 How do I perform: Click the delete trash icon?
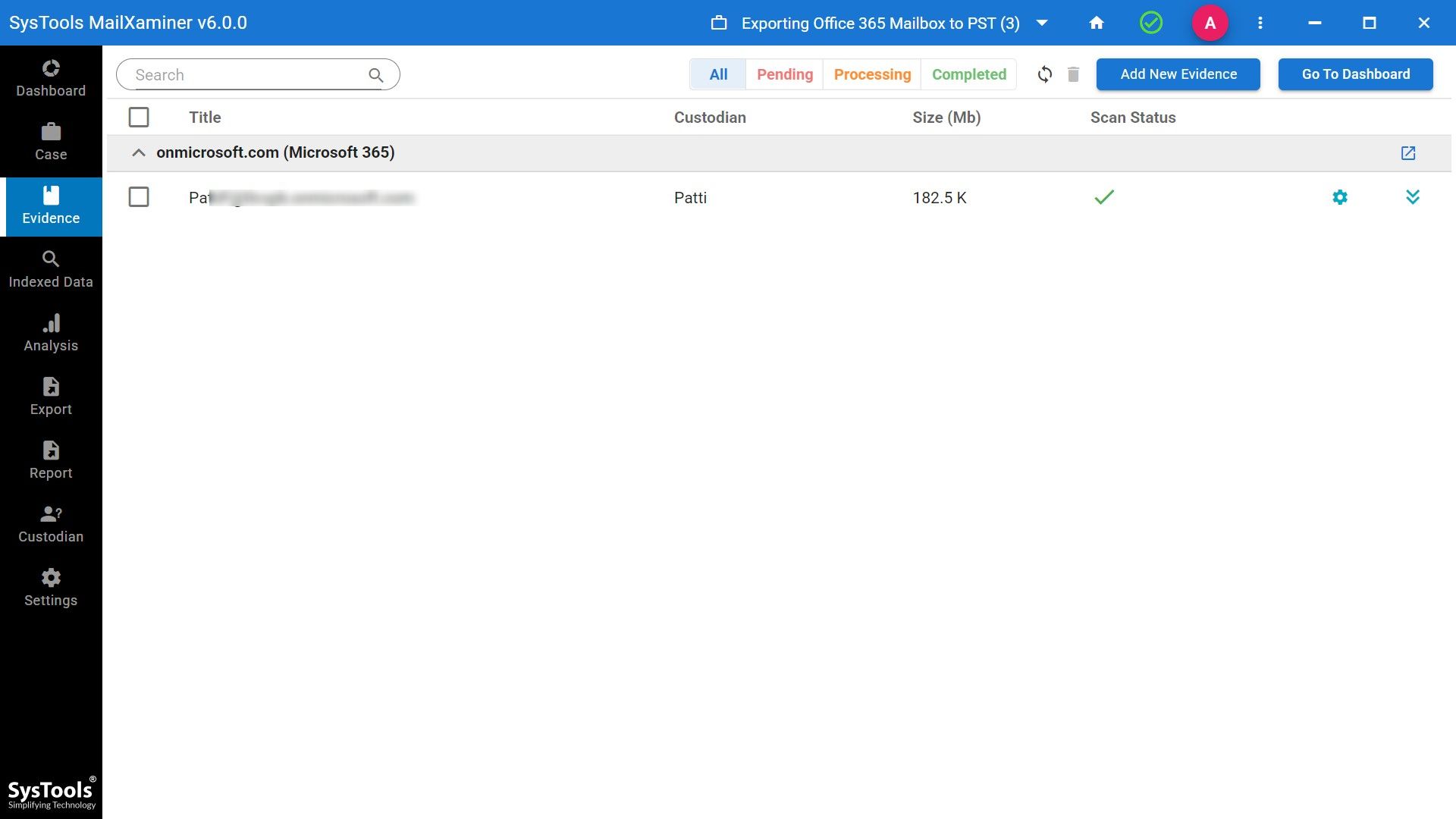pos(1073,74)
